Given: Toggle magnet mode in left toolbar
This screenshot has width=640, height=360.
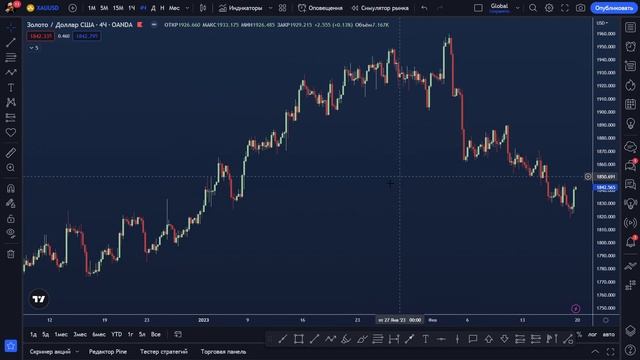Looking at the screenshot, I should click(11, 188).
